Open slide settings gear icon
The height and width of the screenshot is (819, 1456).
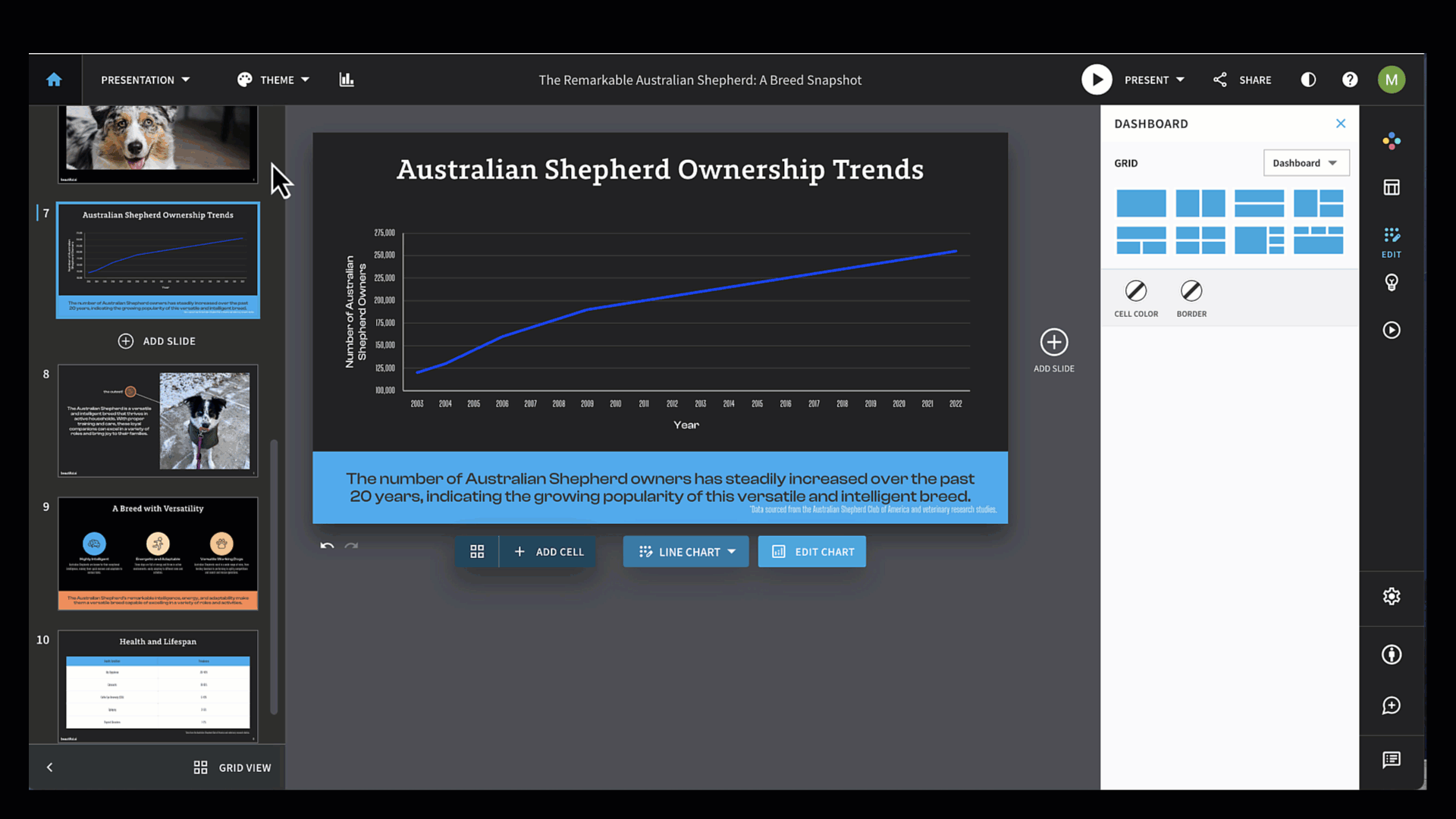1392,597
